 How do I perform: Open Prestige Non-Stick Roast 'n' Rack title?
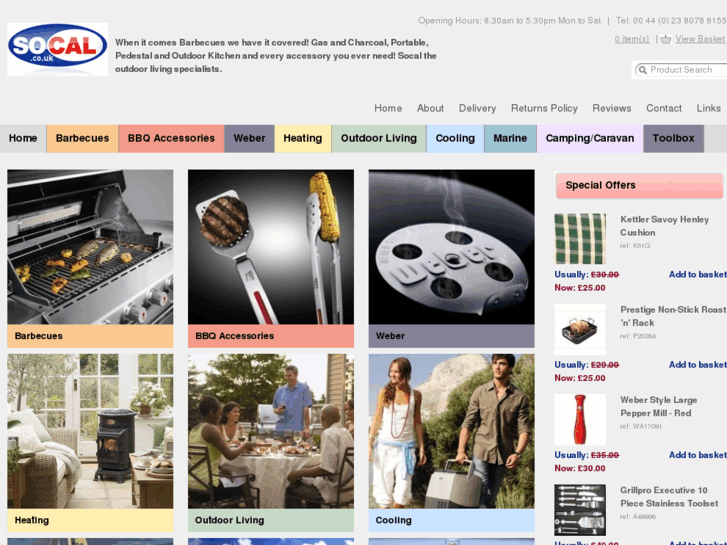[673, 316]
